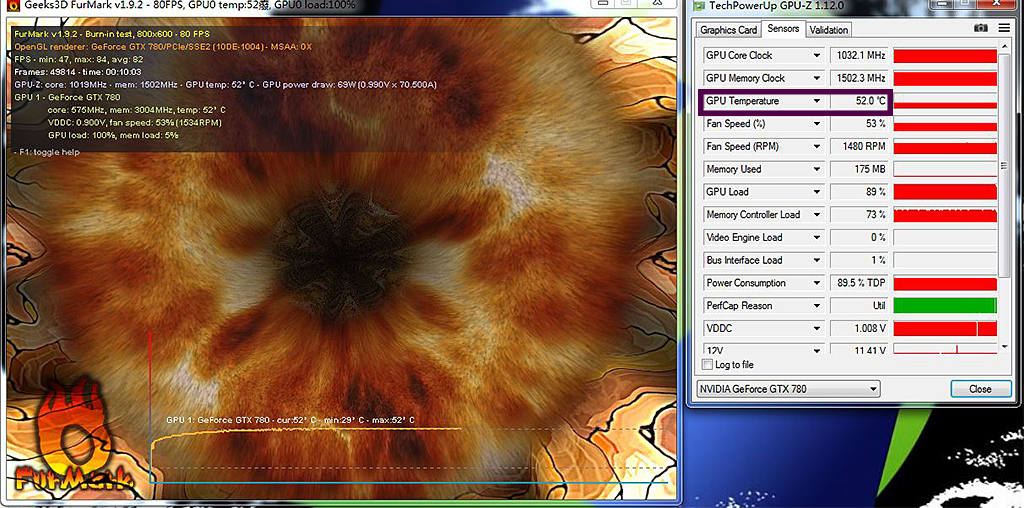Expand the GPU Core Clock sensor dropdown
Image resolution: width=1024 pixels, height=508 pixels.
tap(817, 56)
